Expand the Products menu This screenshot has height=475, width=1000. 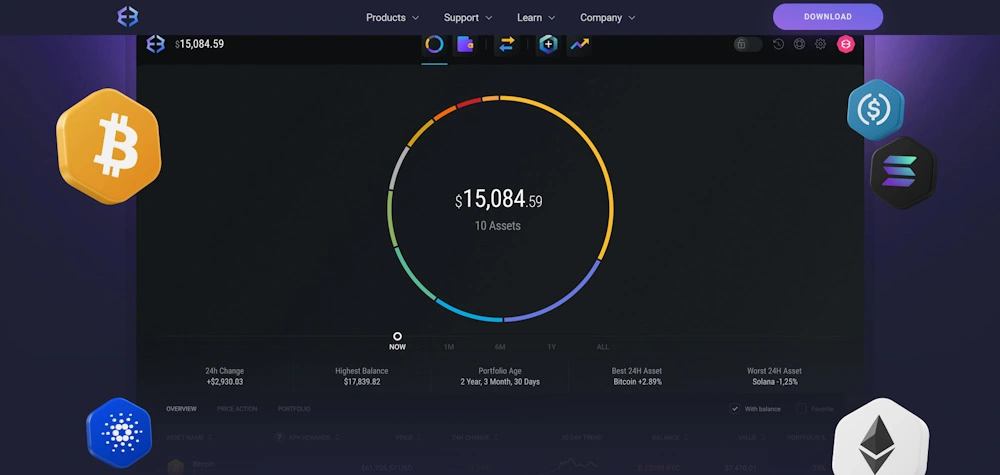(392, 18)
